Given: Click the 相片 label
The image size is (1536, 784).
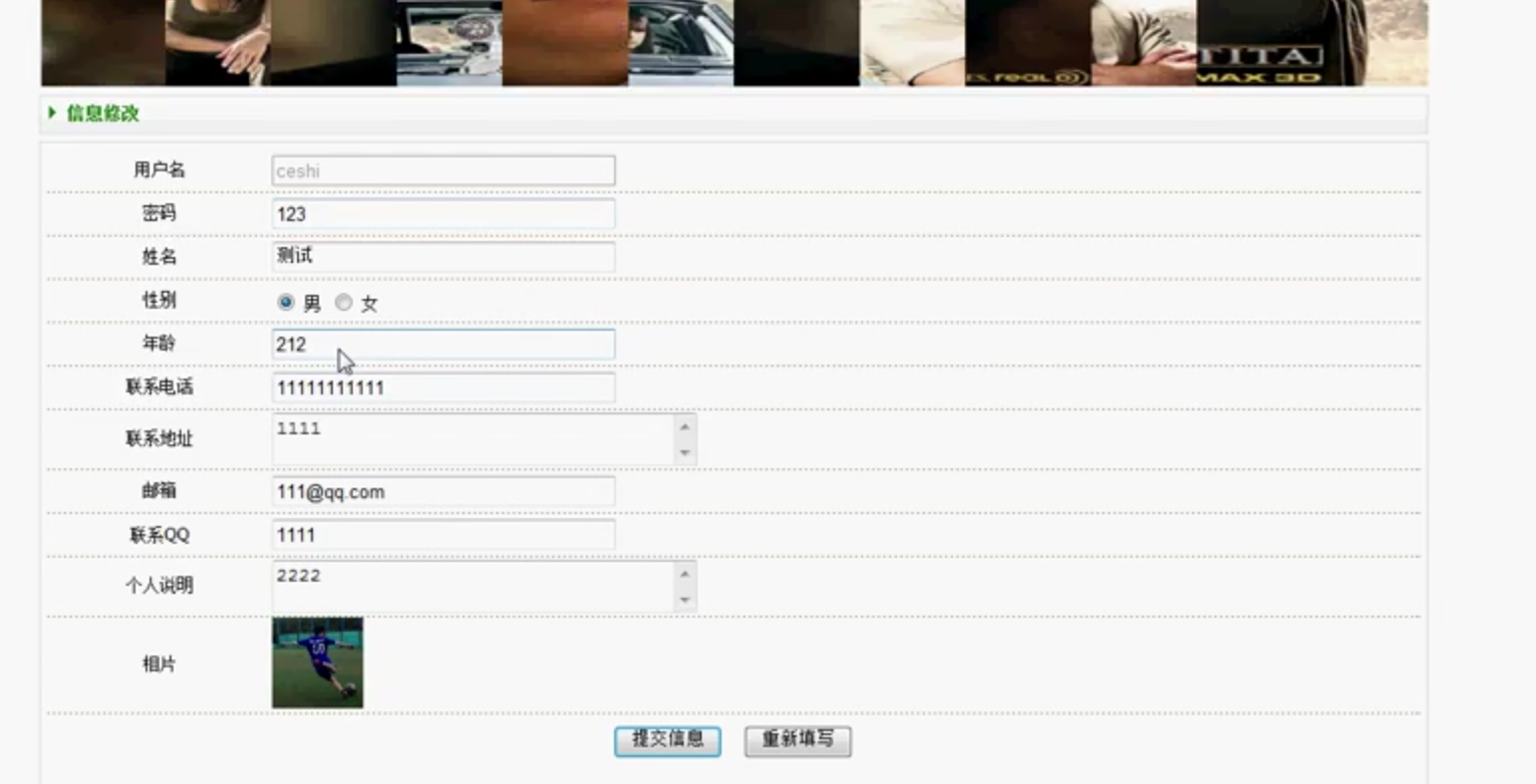Looking at the screenshot, I should click(x=159, y=664).
